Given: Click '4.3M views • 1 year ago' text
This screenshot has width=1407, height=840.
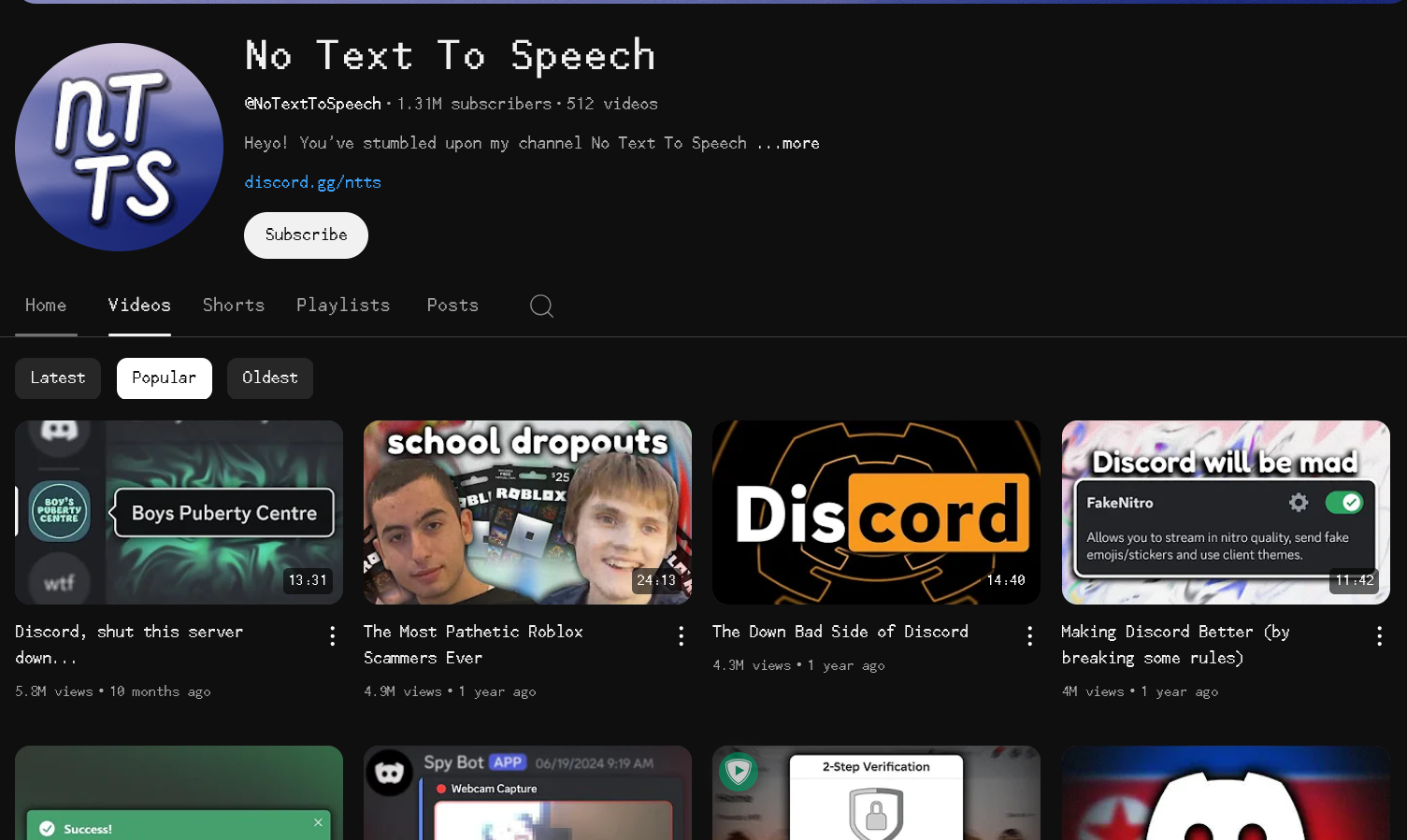Looking at the screenshot, I should [798, 665].
